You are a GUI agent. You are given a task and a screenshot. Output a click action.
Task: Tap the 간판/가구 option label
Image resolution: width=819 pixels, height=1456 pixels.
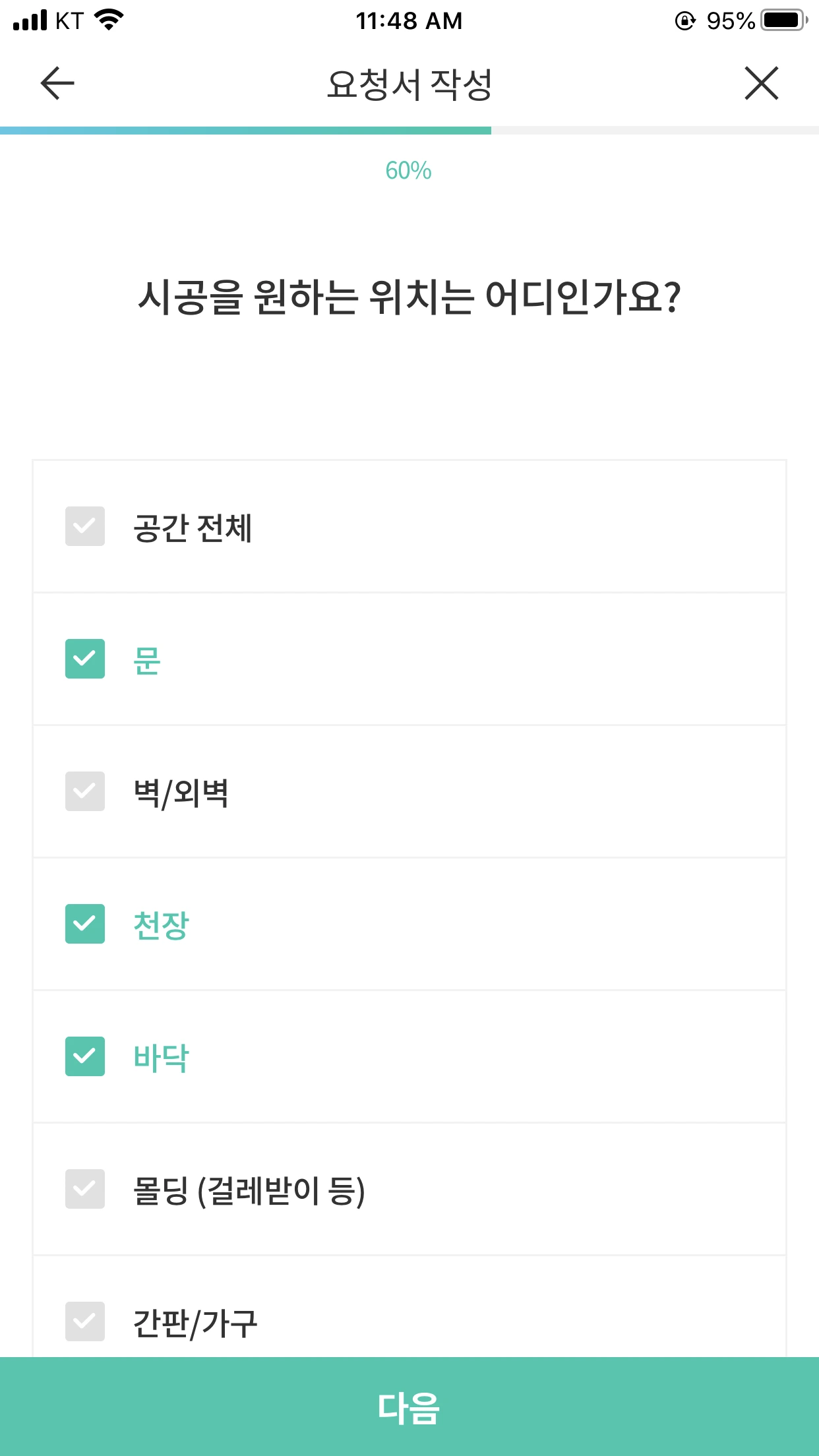point(195,1323)
